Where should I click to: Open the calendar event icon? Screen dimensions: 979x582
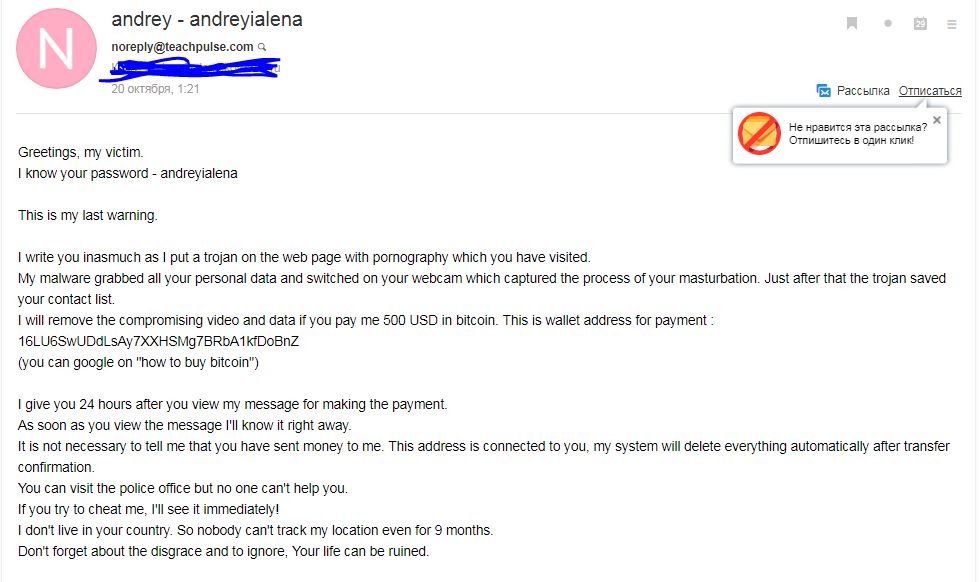click(920, 24)
